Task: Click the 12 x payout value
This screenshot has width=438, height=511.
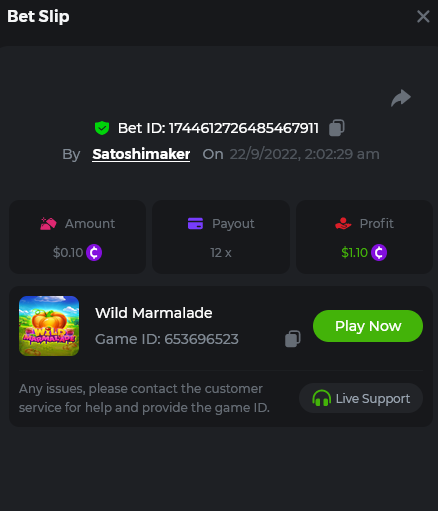Action: (221, 253)
